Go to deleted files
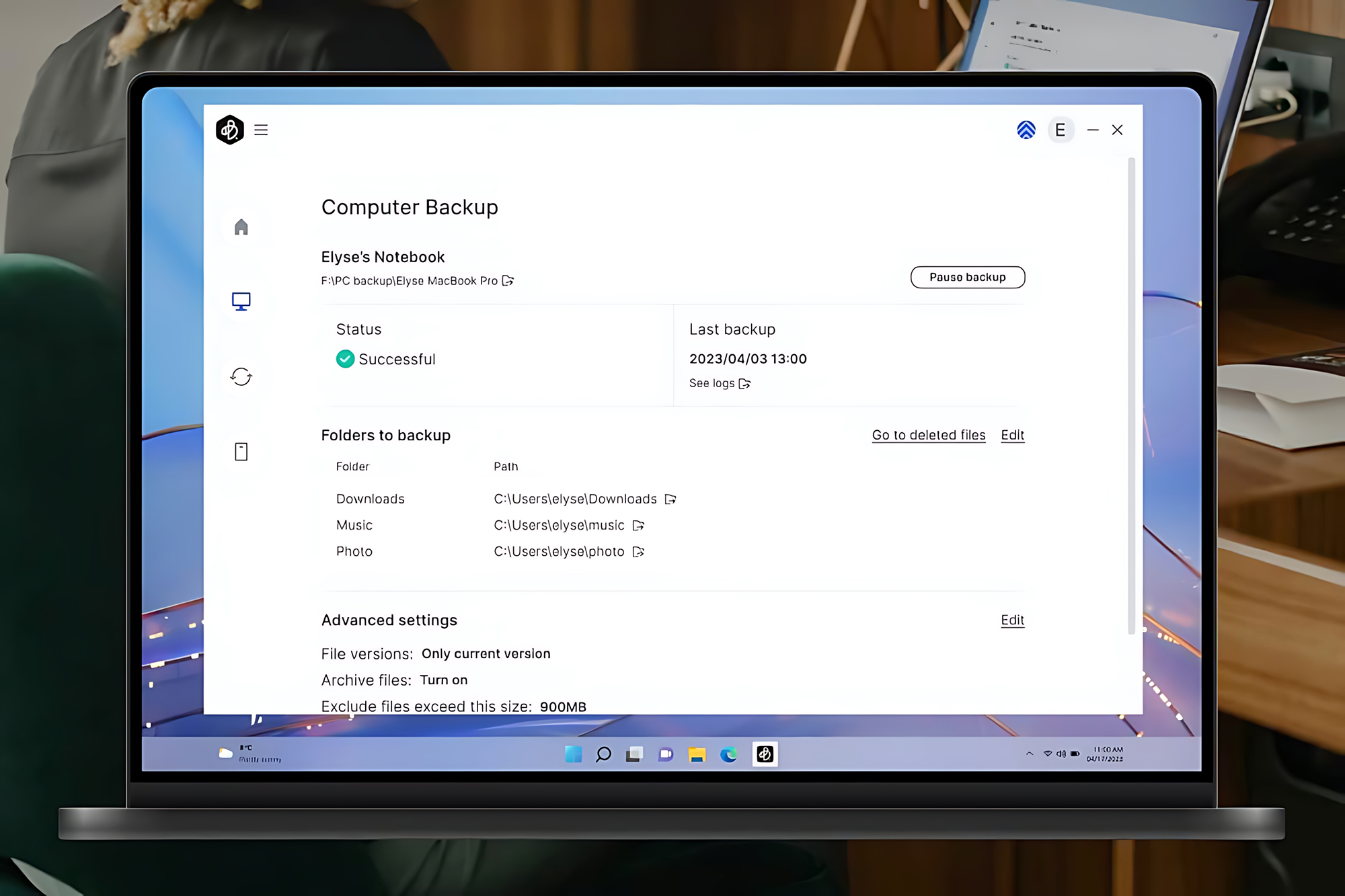The width and height of the screenshot is (1345, 896). point(928,436)
